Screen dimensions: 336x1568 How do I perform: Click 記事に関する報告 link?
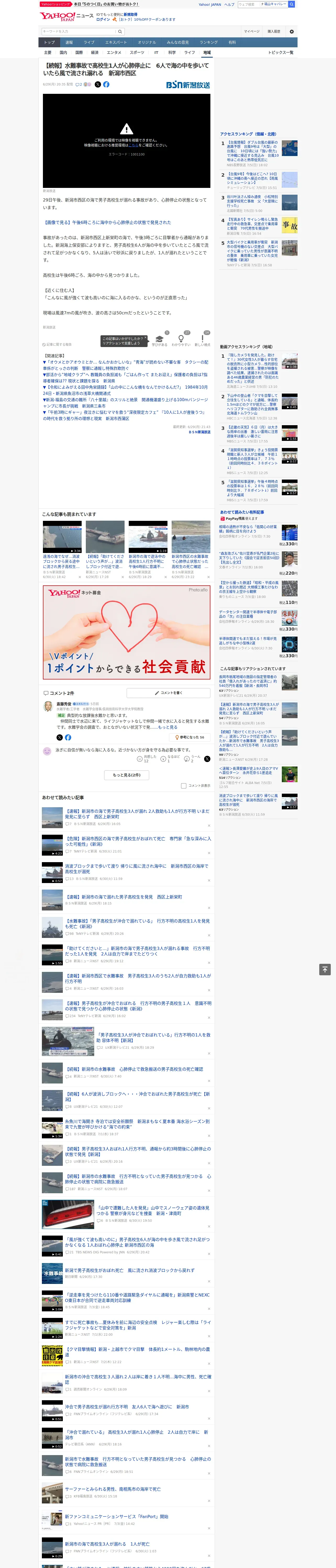pos(57,344)
